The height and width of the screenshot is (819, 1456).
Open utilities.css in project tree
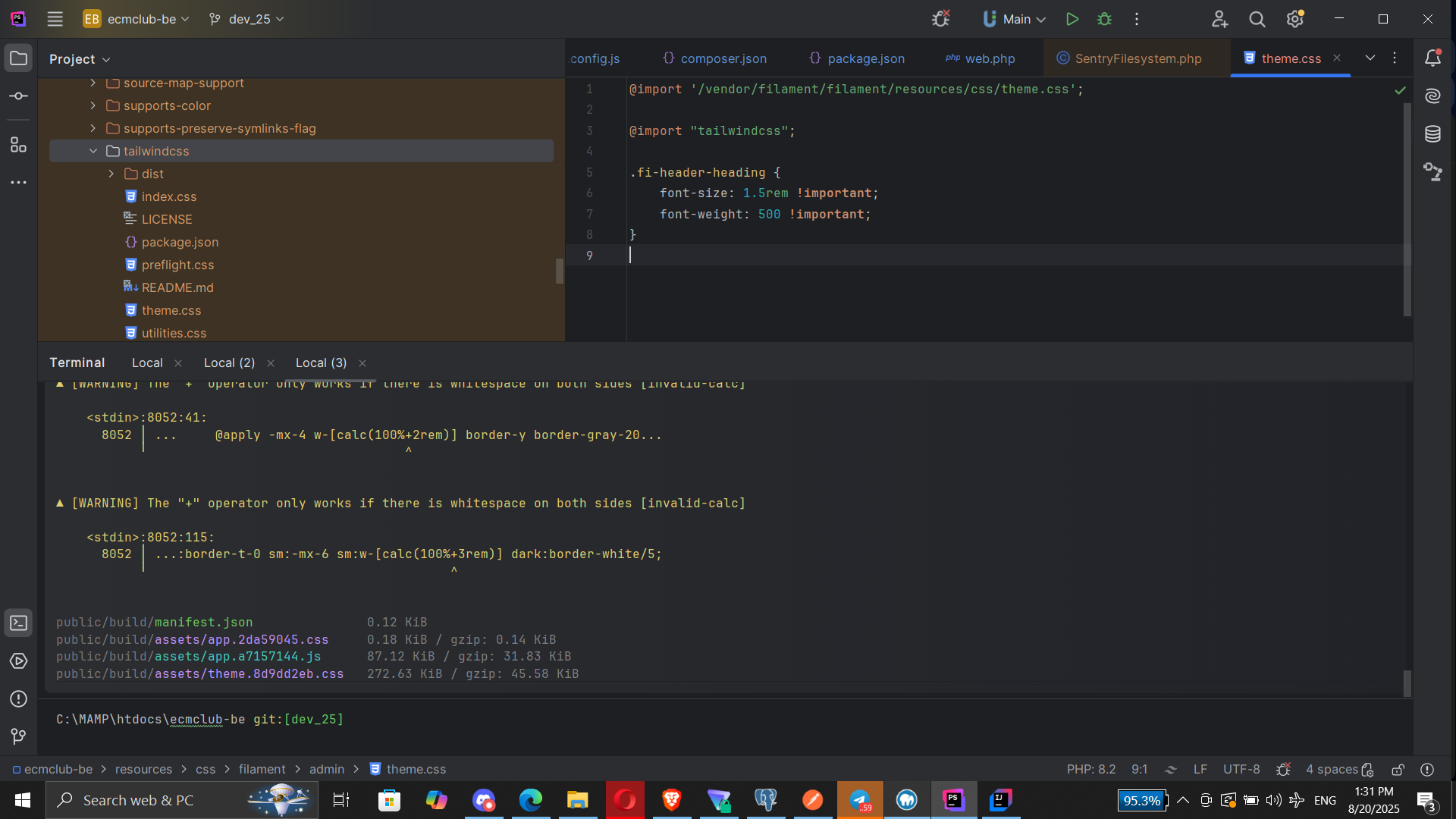174,333
